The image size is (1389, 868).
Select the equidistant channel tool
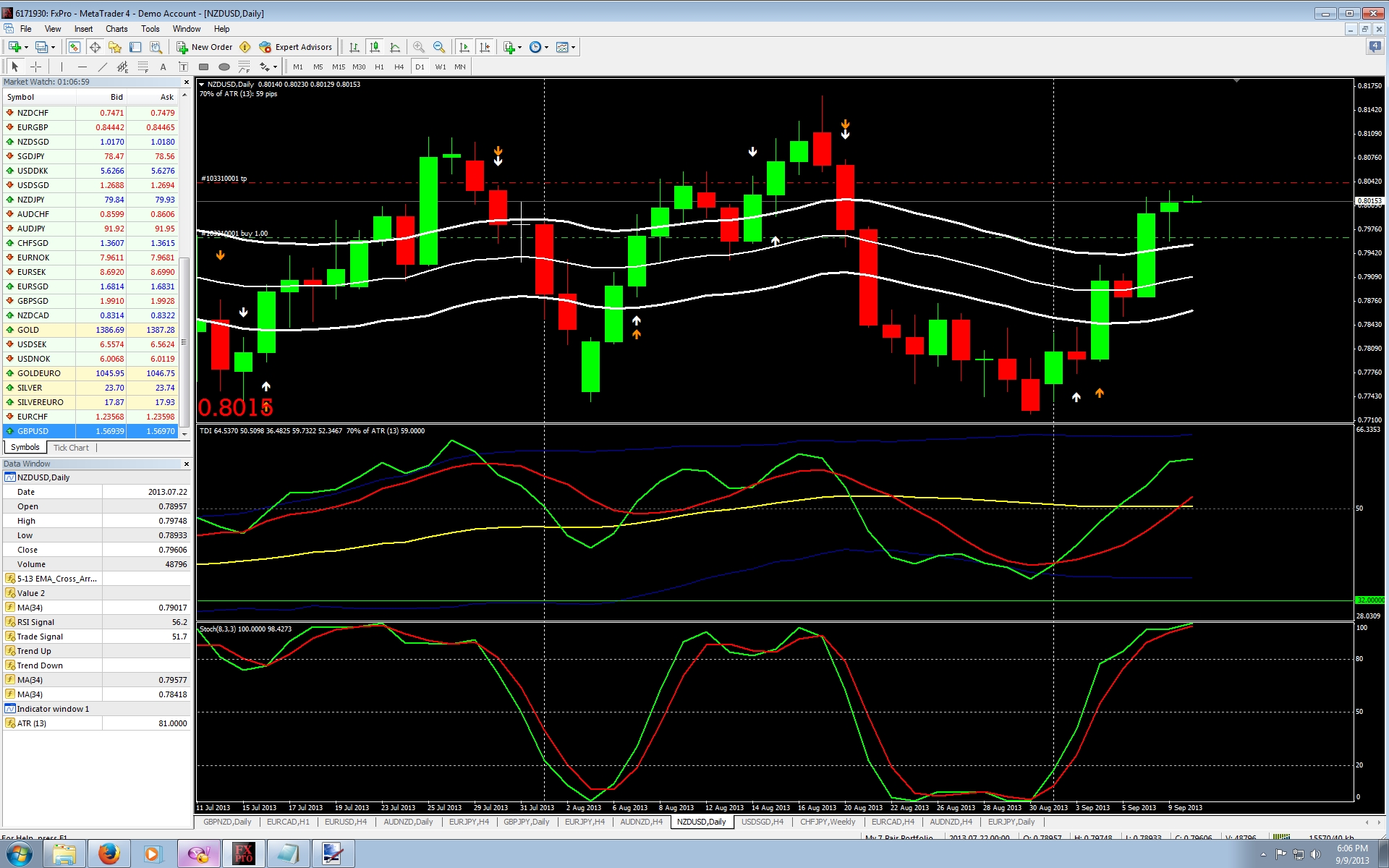pyautogui.click(x=123, y=67)
